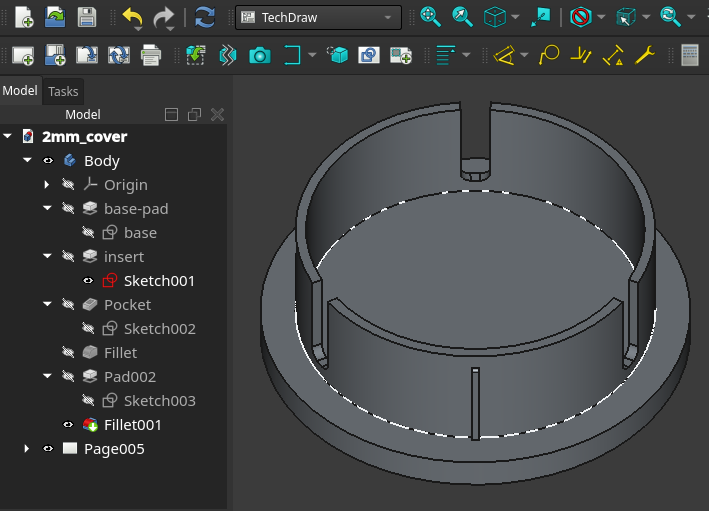
Task: Toggle visibility of Origin
Action: coord(68,185)
